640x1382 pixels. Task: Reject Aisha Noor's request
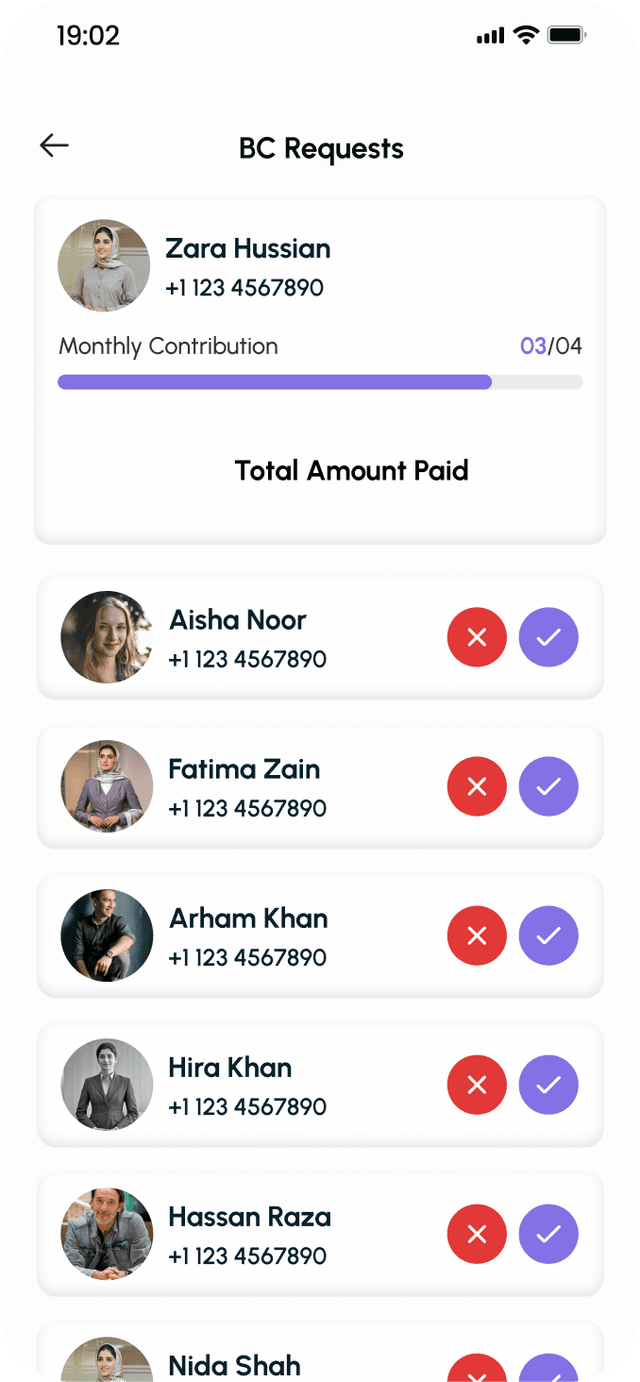click(477, 637)
